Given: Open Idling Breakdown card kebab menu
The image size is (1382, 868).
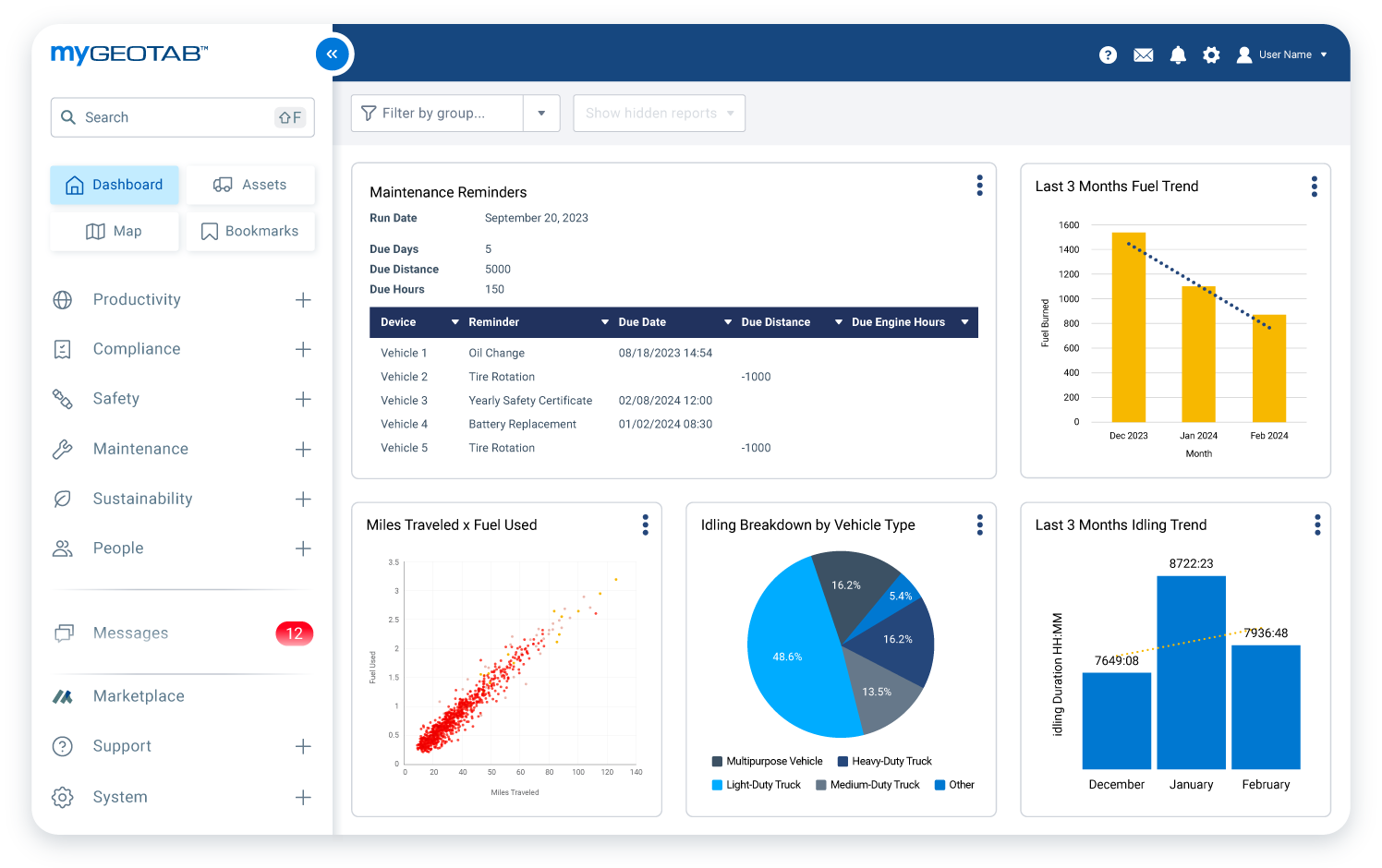Looking at the screenshot, I should click(x=979, y=525).
